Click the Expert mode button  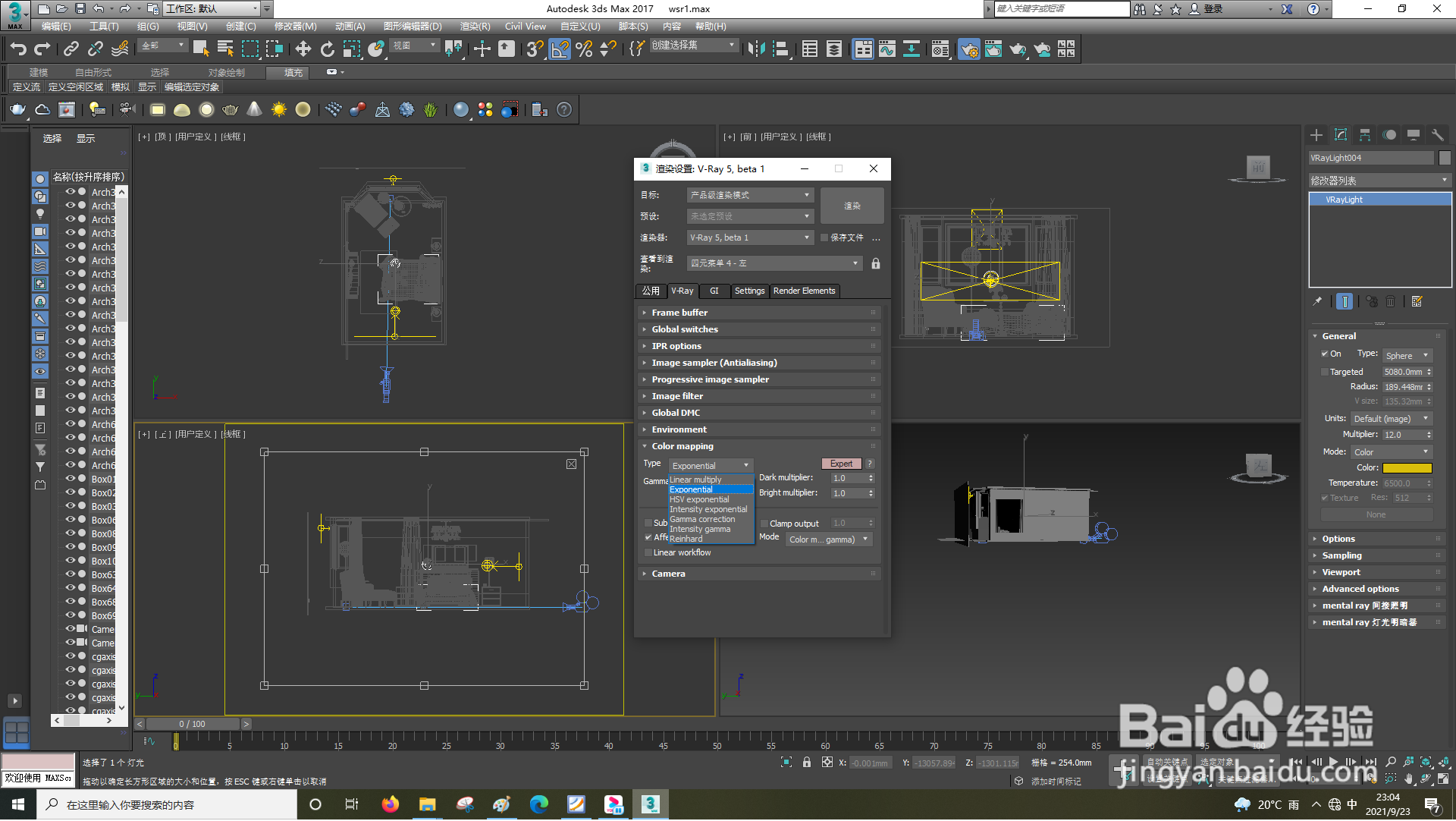841,464
